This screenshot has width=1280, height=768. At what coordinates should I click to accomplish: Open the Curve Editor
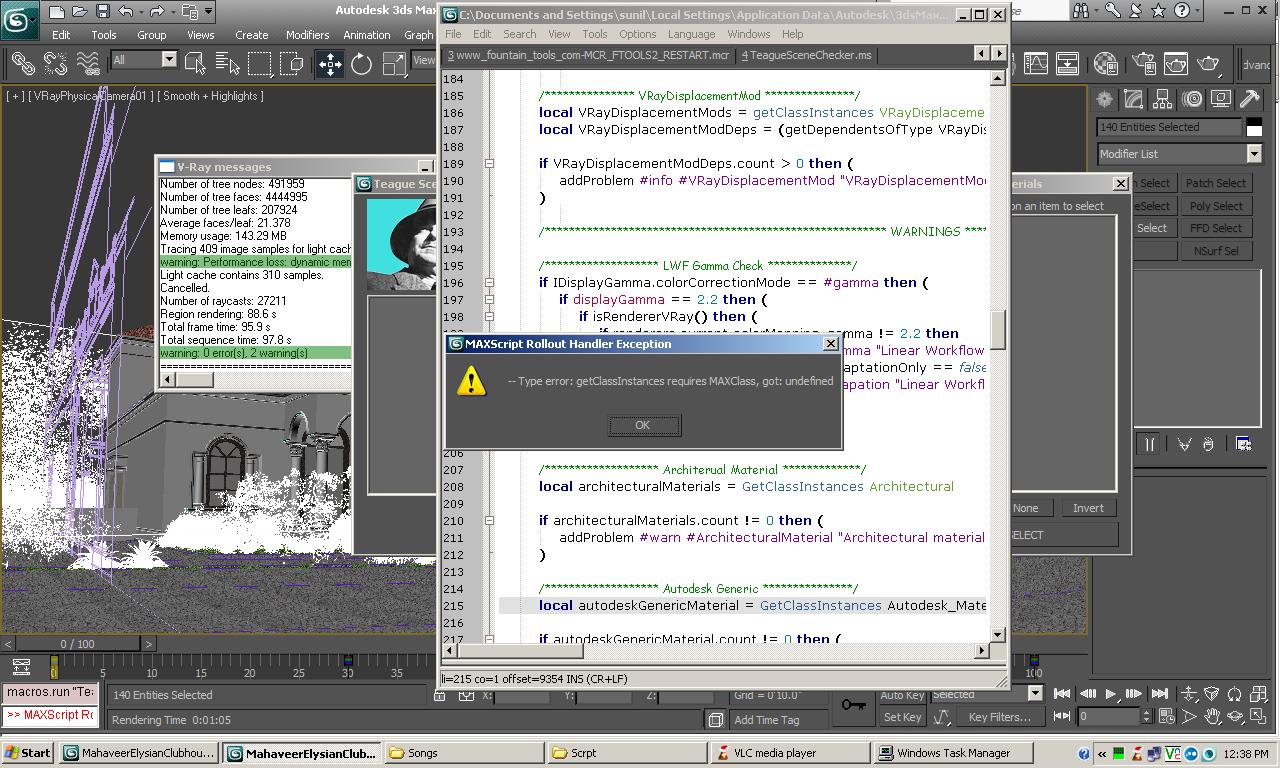[x=1036, y=64]
